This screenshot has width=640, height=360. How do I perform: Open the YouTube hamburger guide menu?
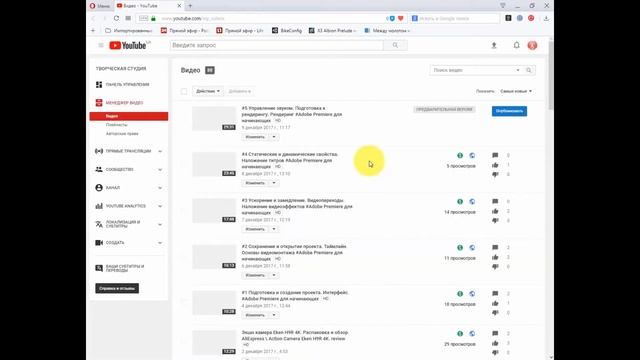101,45
